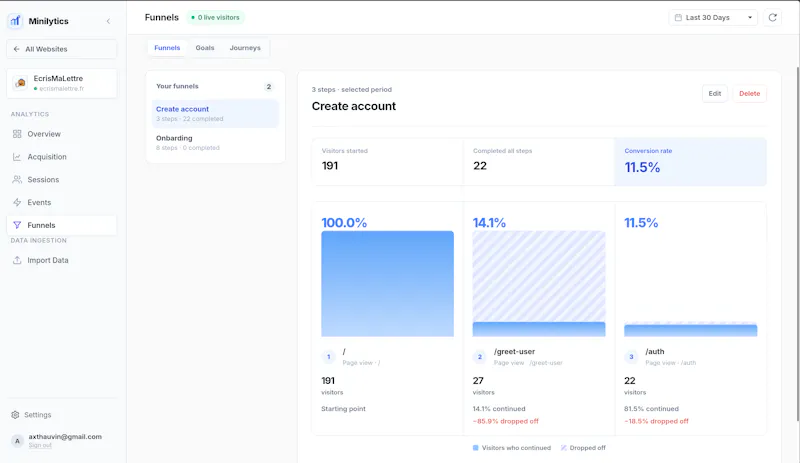Click the Events lightning icon

tap(17, 202)
